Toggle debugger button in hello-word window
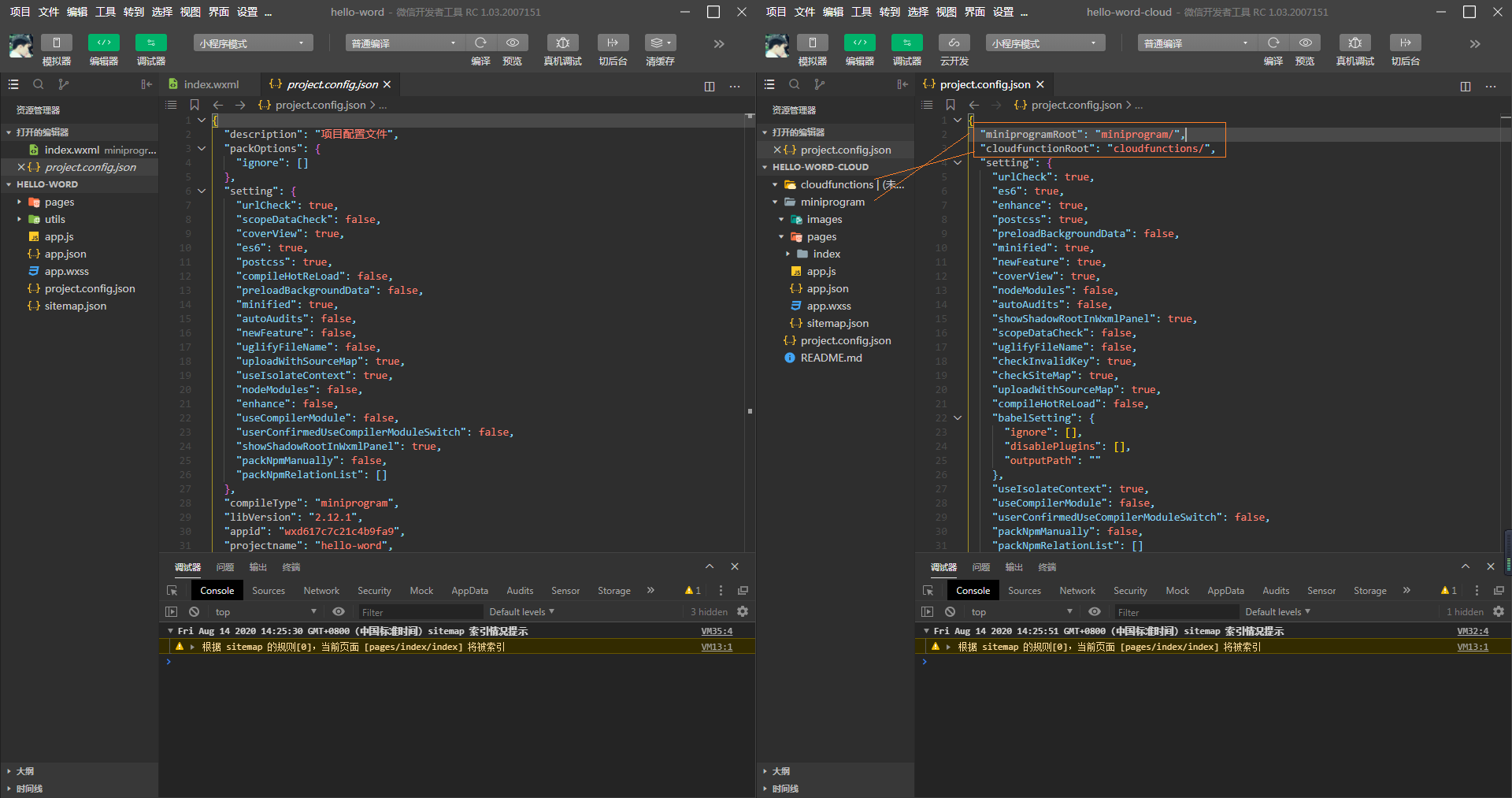Viewport: 1512px width, 798px height. [151, 43]
